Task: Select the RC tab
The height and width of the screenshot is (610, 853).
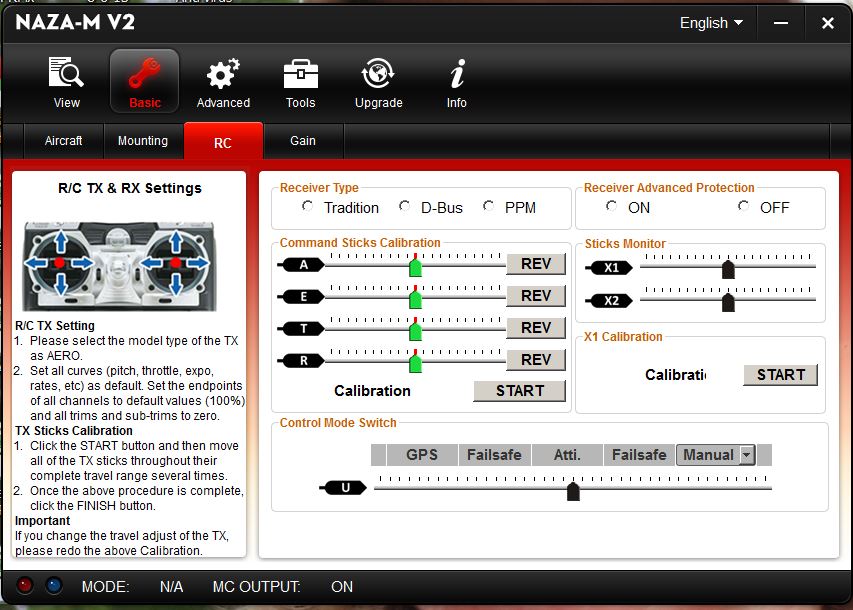Action: tap(223, 142)
